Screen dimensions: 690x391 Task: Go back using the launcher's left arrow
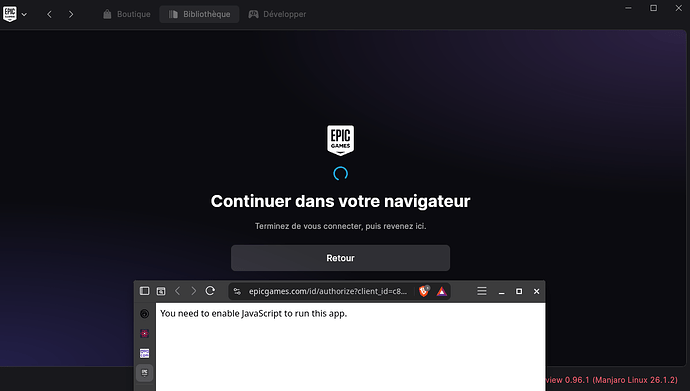49,15
